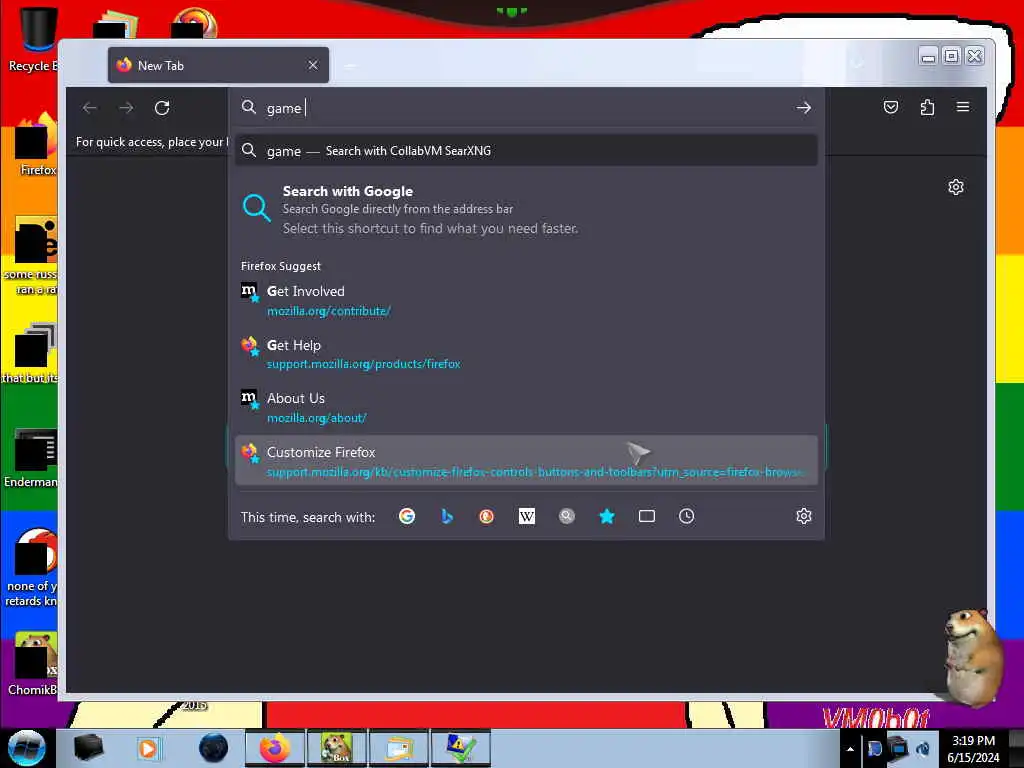Click the hamster Box taskbar icon
Screen dimensions: 1024x768
(336, 748)
